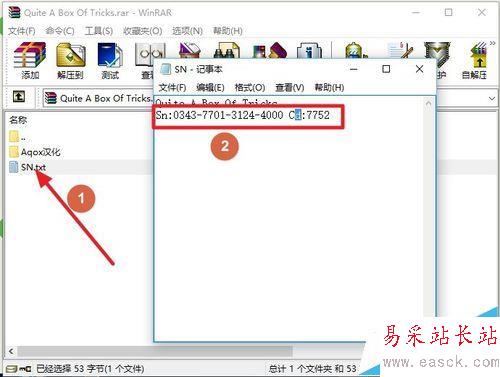Click the Virus Scan toolbar icon

click(355, 51)
